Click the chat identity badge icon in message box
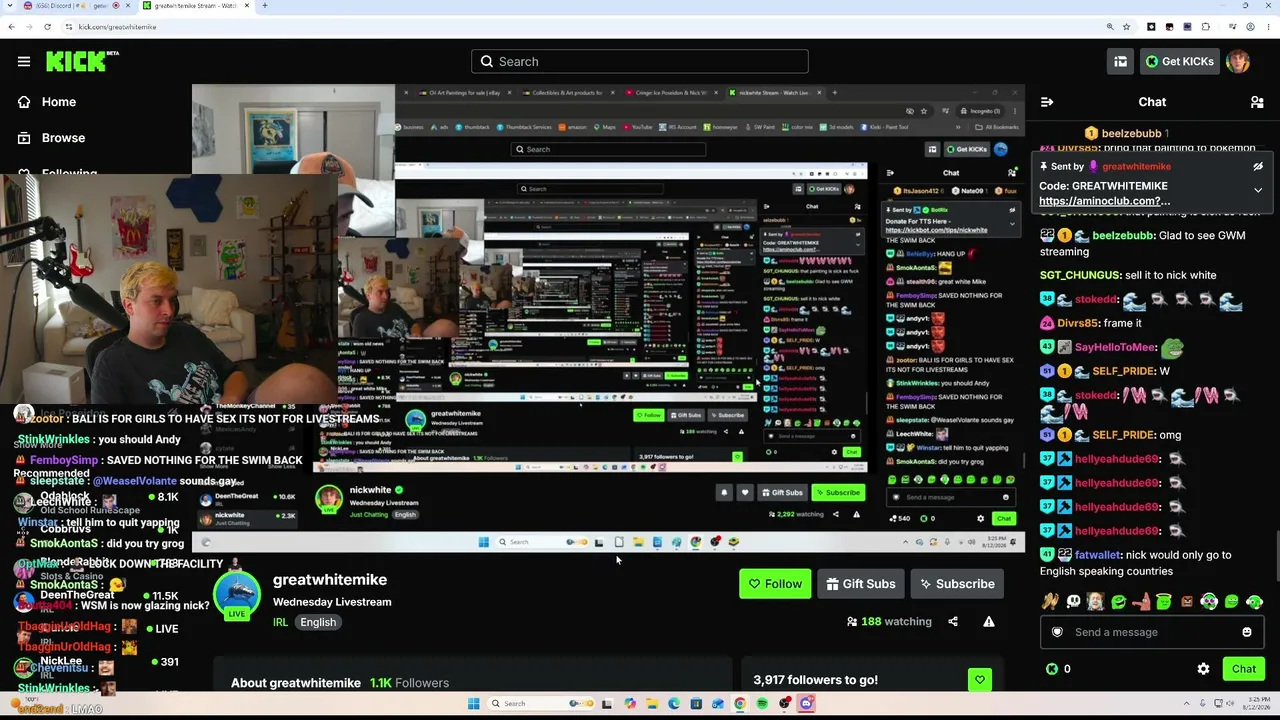Image resolution: width=1280 pixels, height=720 pixels. coord(1057,632)
